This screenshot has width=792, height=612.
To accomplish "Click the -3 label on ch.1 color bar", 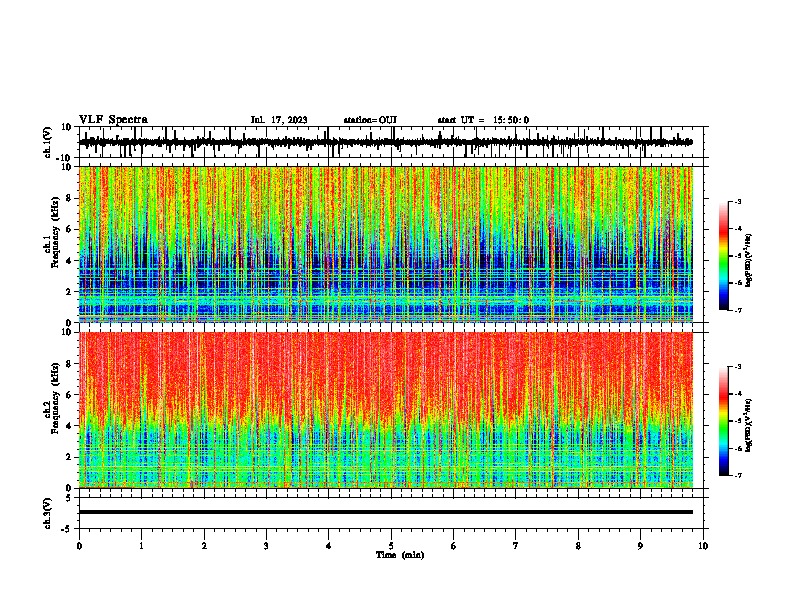I will pyautogui.click(x=738, y=201).
